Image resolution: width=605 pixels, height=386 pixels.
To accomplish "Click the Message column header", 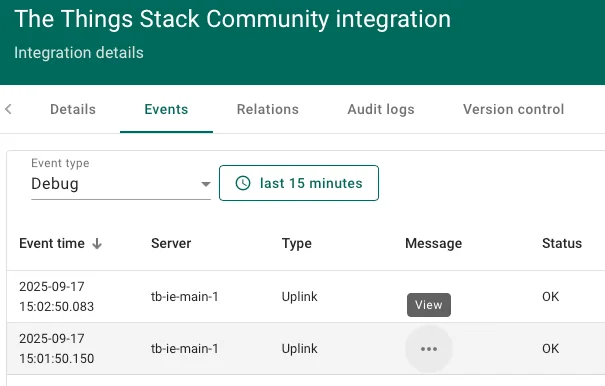I will [434, 244].
